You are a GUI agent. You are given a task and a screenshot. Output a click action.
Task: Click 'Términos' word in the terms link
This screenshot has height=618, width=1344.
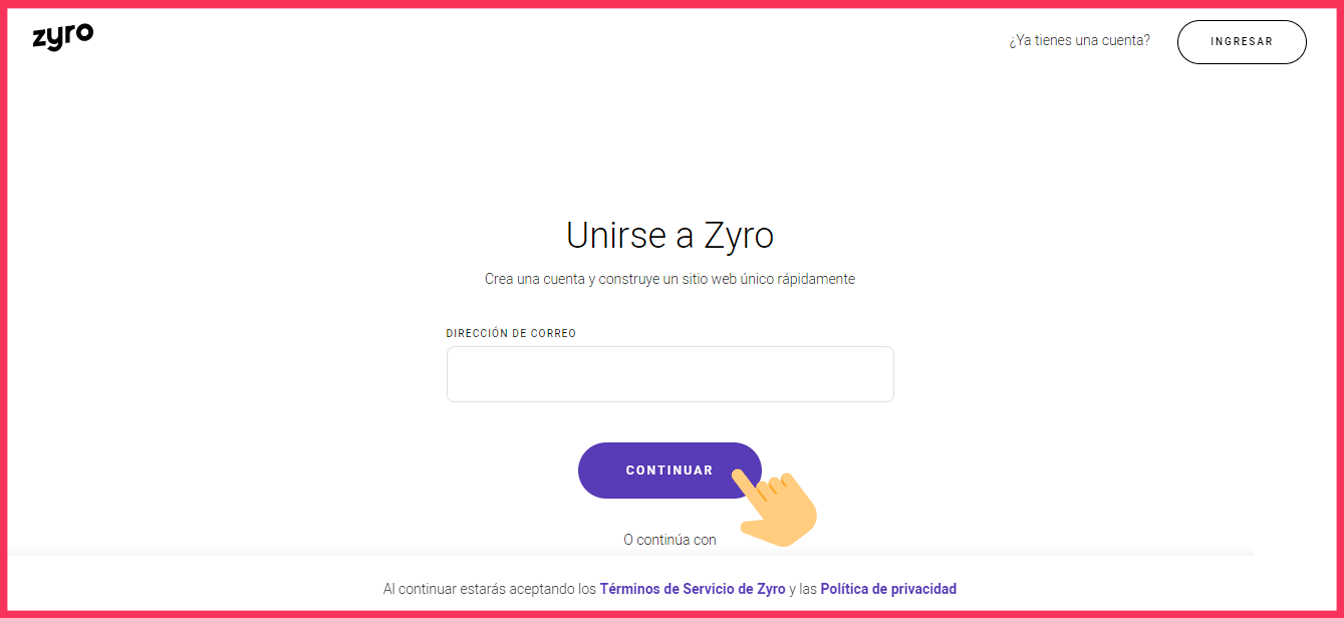629,589
